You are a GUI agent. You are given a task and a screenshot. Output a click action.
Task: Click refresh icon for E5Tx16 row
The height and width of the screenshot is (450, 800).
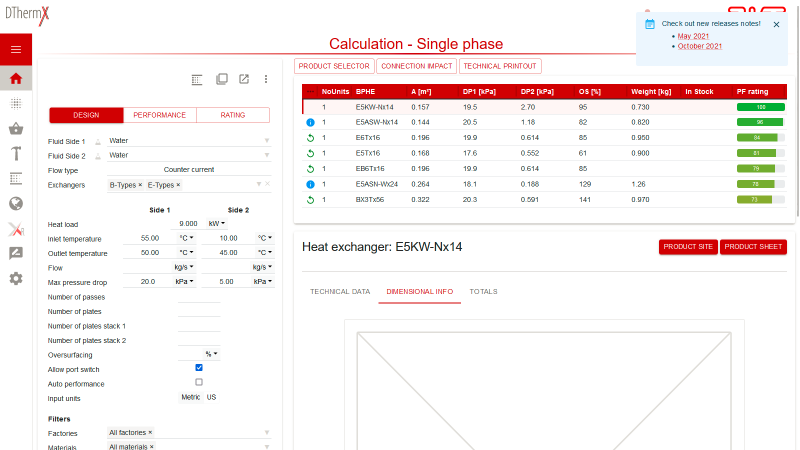pos(310,153)
